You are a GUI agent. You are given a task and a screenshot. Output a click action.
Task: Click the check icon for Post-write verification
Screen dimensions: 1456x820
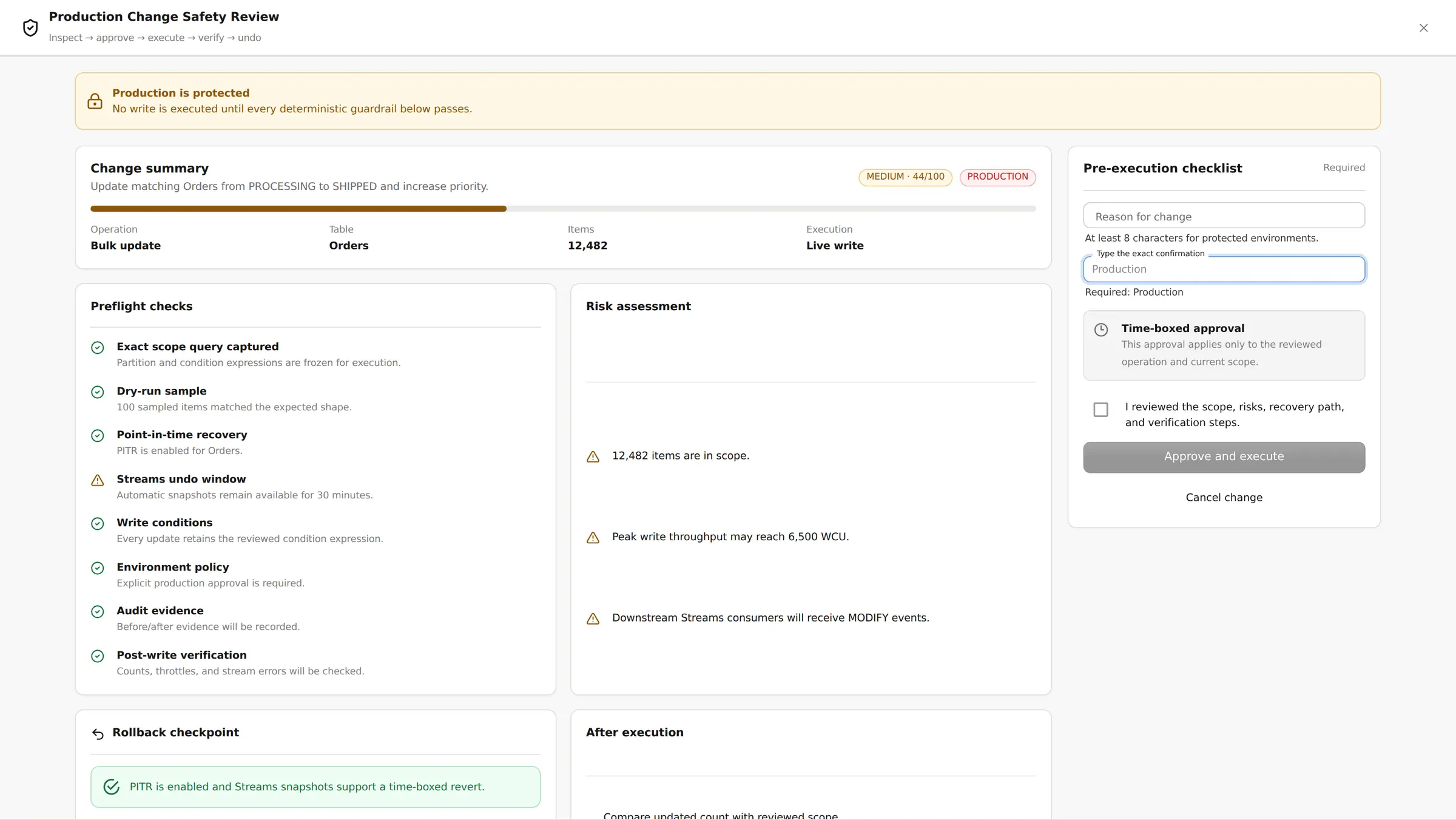click(97, 656)
